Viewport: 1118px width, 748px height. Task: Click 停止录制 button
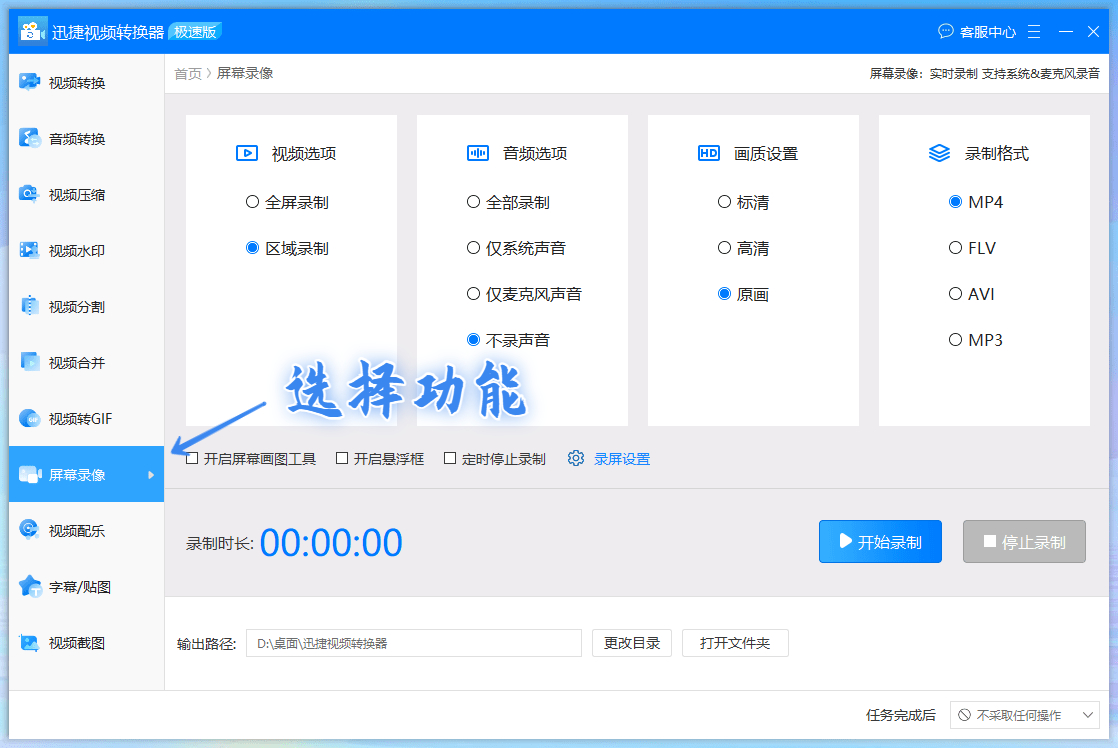point(1024,541)
